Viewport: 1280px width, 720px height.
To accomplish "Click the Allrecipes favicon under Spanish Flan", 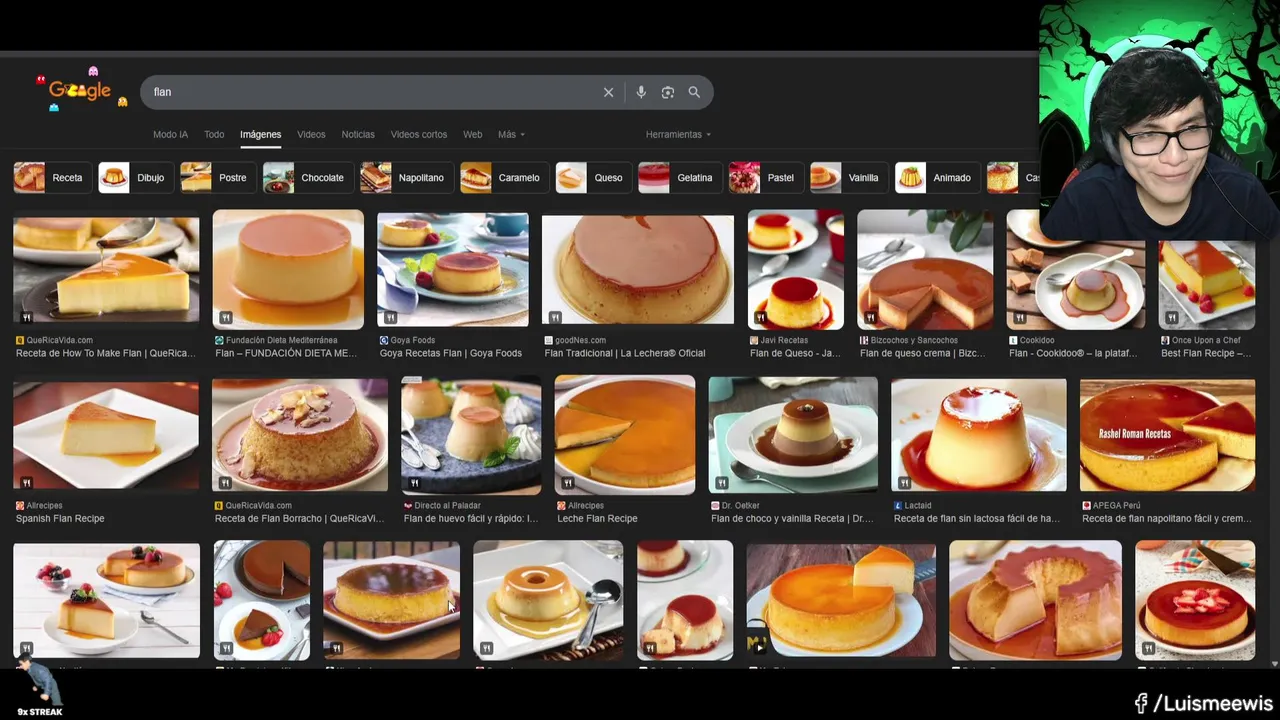I will click(20, 506).
